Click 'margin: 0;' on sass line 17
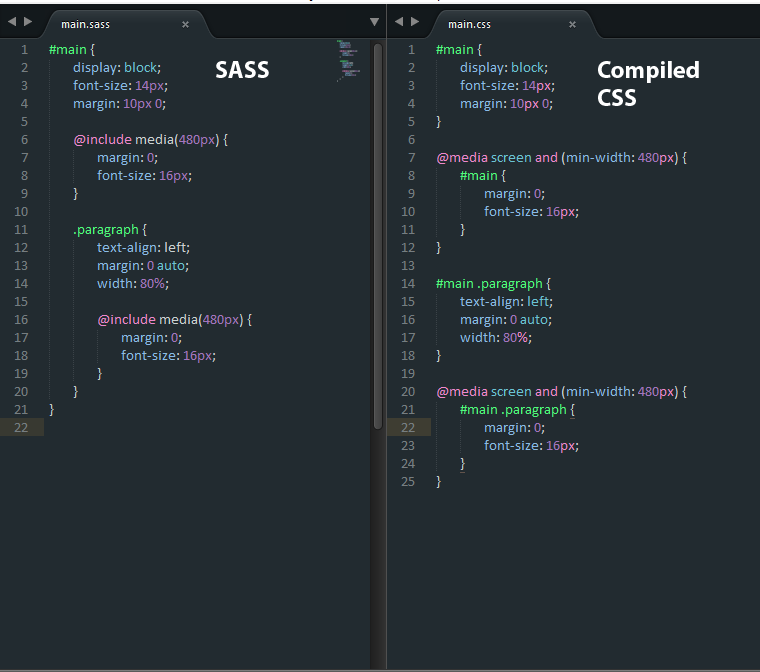 pos(151,337)
